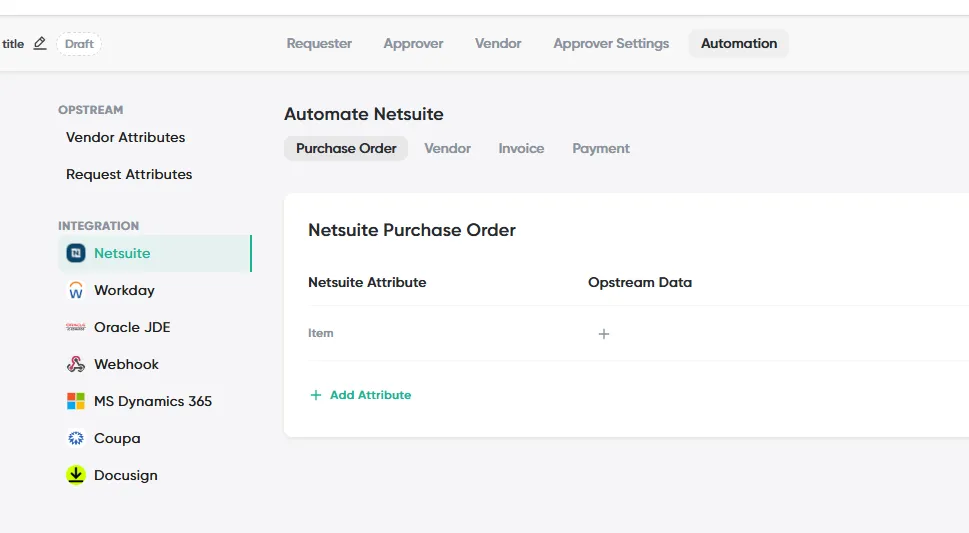The height and width of the screenshot is (533, 969).
Task: Open Vendor Attributes in the sidebar
Action: click(x=125, y=137)
